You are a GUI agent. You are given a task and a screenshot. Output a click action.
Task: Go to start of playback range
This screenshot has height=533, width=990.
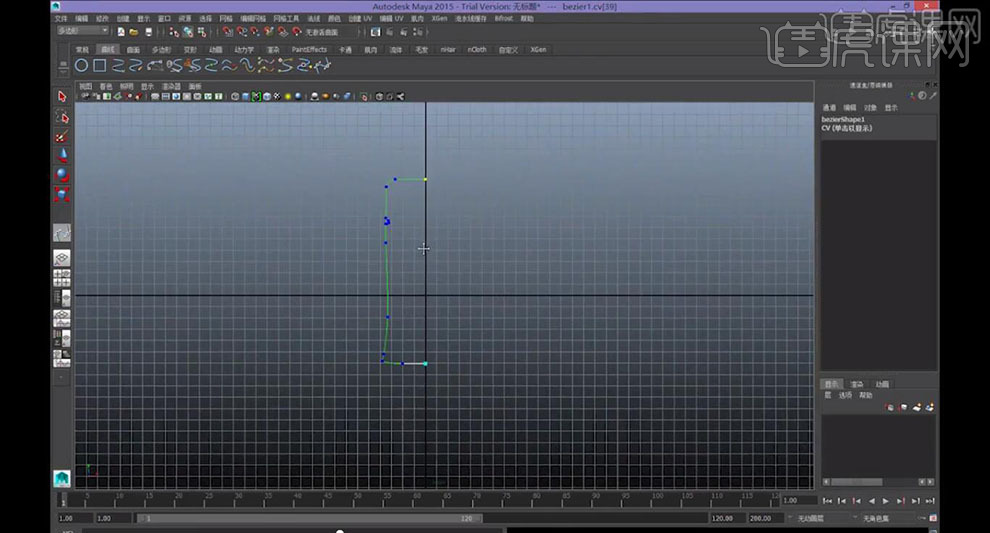click(827, 501)
